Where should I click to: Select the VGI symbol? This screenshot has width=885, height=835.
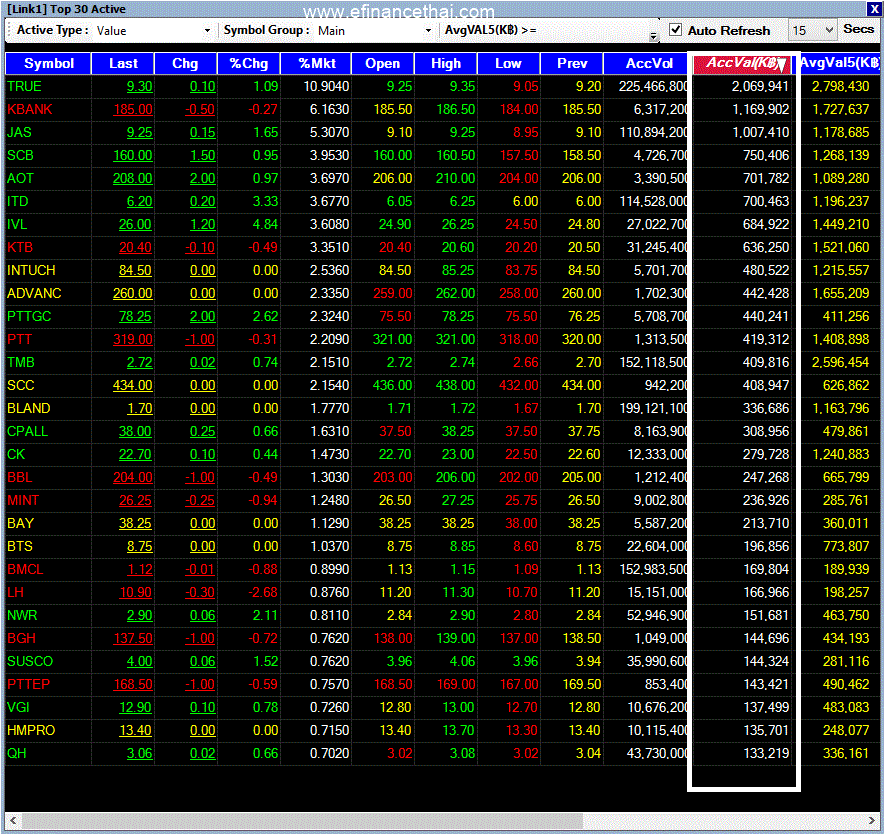click(18, 707)
